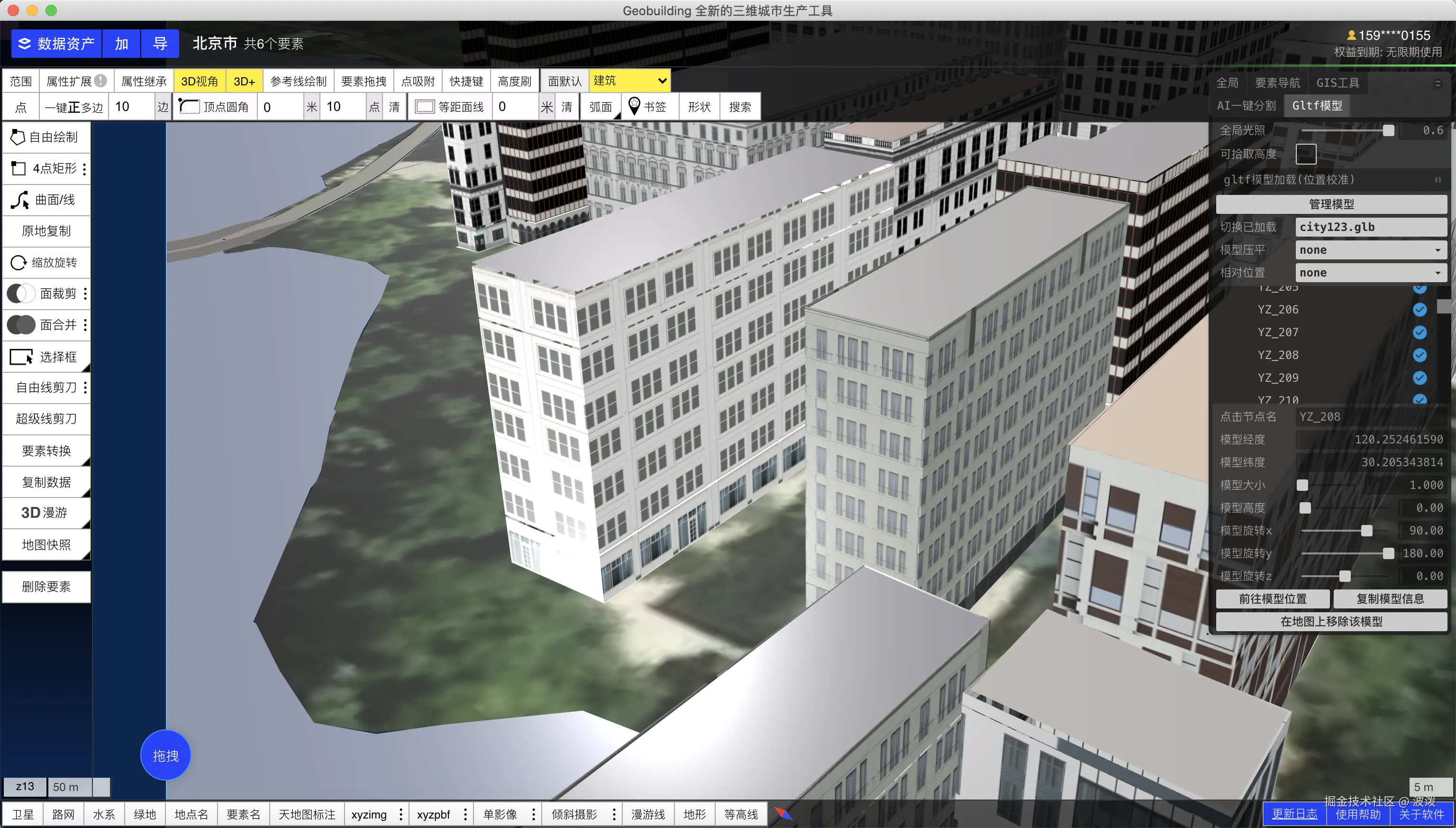Viewport: 1456px width, 828px height.
Task: Expand the model flatten dropdown
Action: coord(1370,249)
